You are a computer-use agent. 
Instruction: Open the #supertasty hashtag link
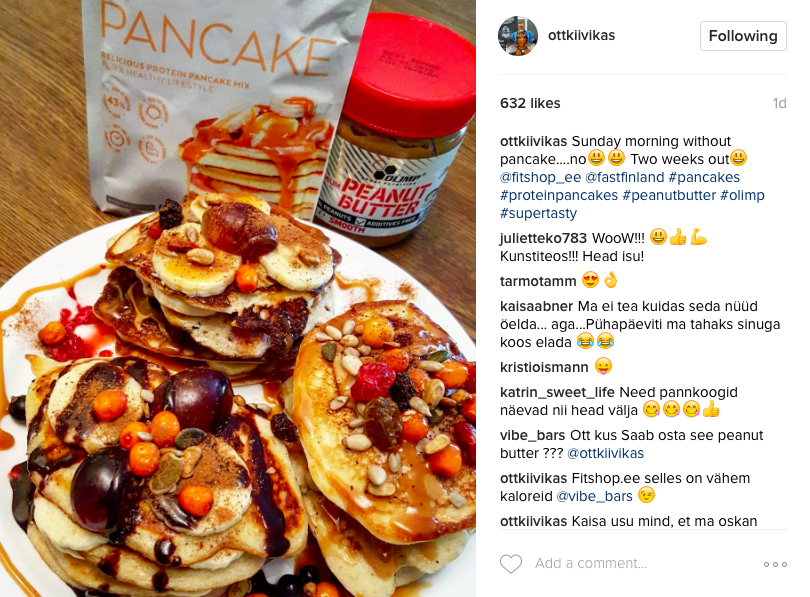click(x=538, y=213)
